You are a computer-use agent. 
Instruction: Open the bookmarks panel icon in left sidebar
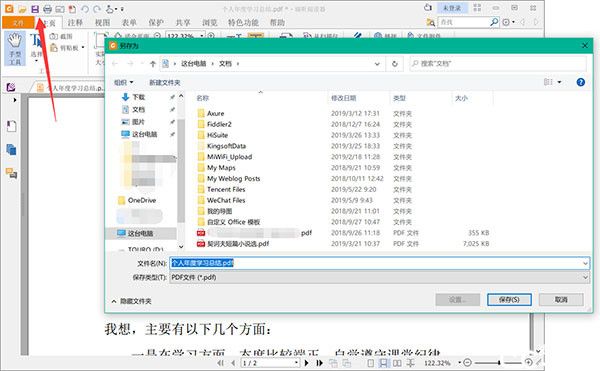11,126
